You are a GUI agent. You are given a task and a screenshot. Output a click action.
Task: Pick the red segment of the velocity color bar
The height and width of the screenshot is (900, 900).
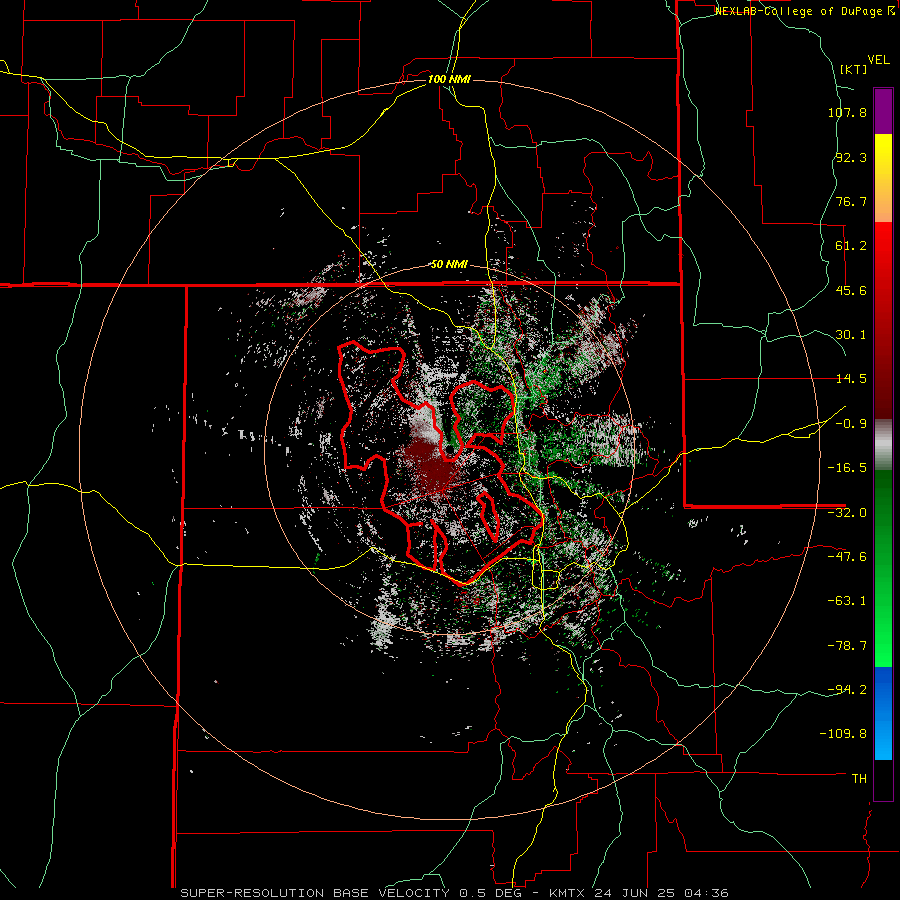click(x=883, y=320)
